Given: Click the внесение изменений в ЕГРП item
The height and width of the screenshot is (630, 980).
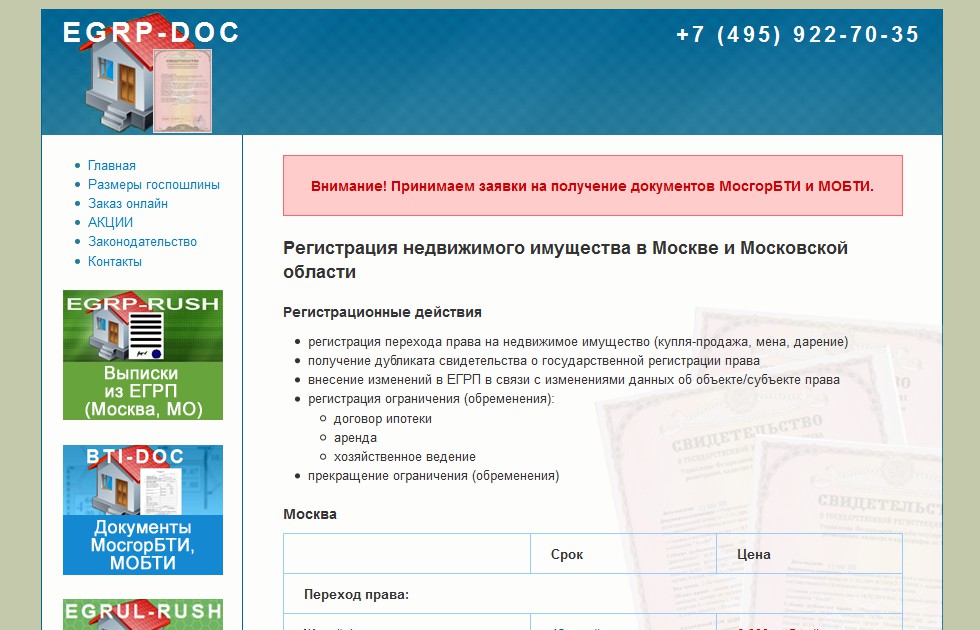Looking at the screenshot, I should 574,380.
